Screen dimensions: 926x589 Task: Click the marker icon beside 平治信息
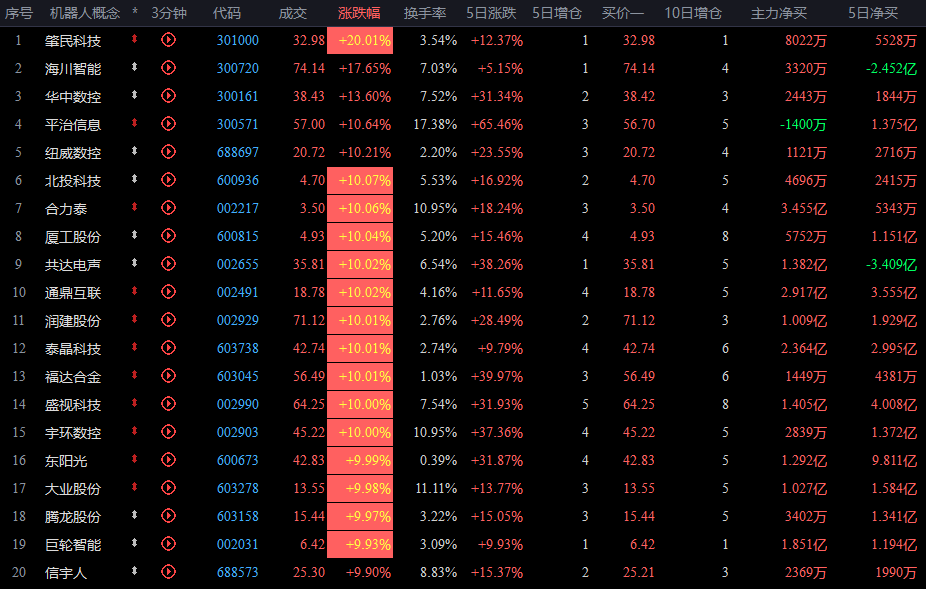tap(135, 123)
